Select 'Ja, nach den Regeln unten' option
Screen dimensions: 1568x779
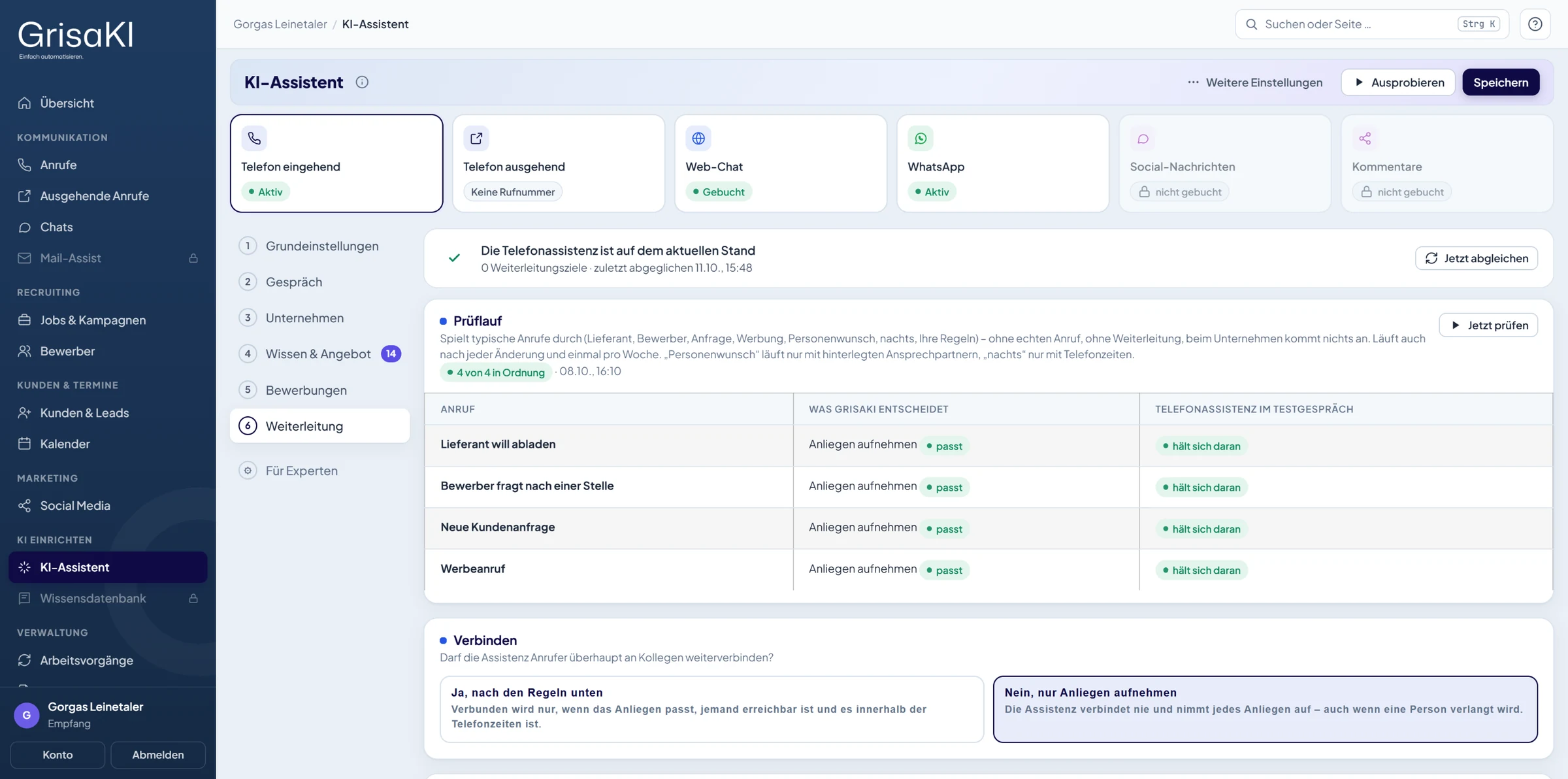[x=711, y=709]
